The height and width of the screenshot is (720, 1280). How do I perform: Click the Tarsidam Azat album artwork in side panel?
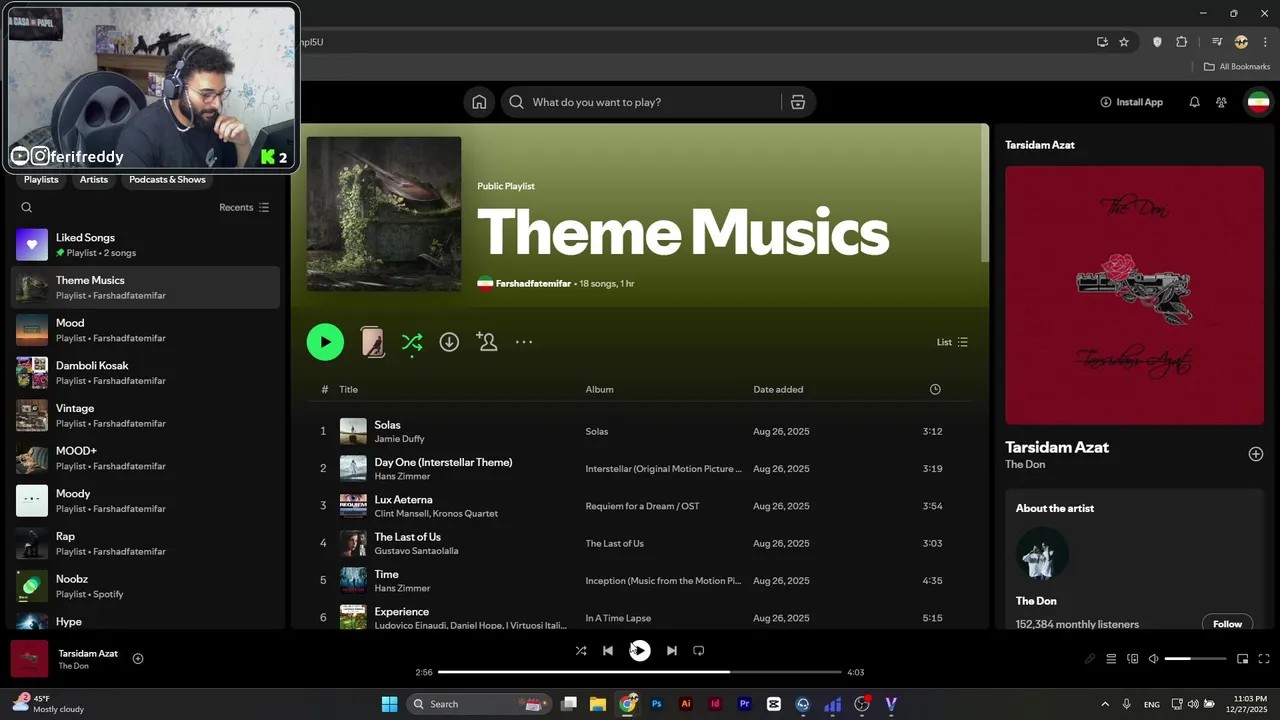[x=1134, y=295]
